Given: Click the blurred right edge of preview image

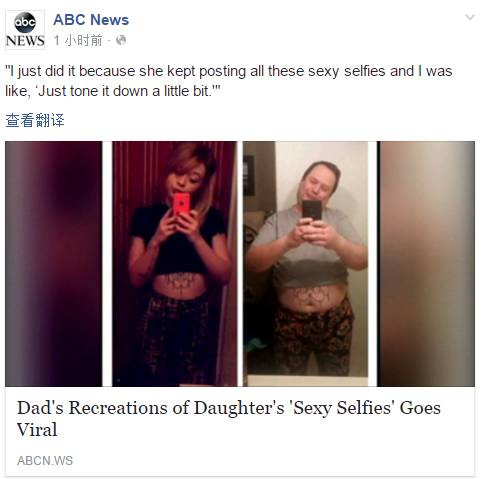Looking at the screenshot, I should pos(428,264).
